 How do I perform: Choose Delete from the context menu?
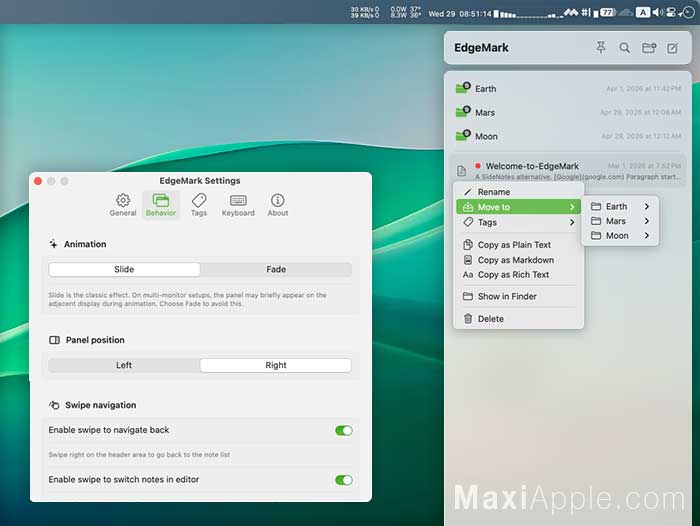(x=518, y=319)
